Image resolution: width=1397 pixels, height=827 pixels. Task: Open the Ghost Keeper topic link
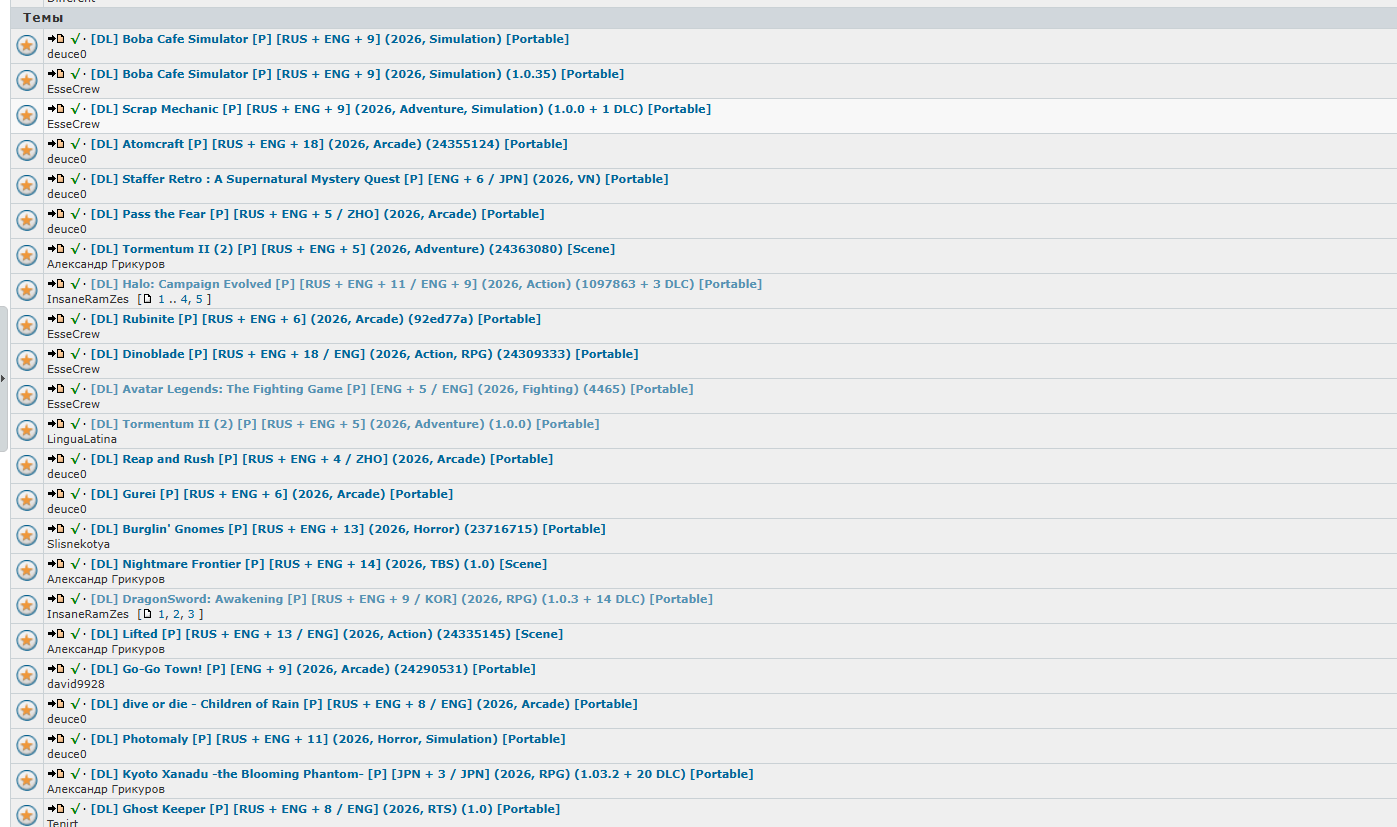click(x=325, y=809)
